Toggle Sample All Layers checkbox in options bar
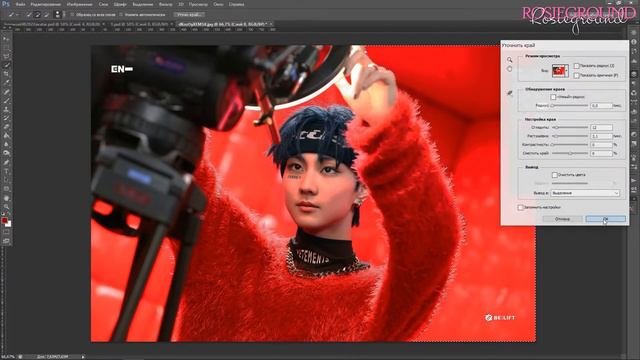Viewport: 640px width, 360px height. tap(72, 14)
